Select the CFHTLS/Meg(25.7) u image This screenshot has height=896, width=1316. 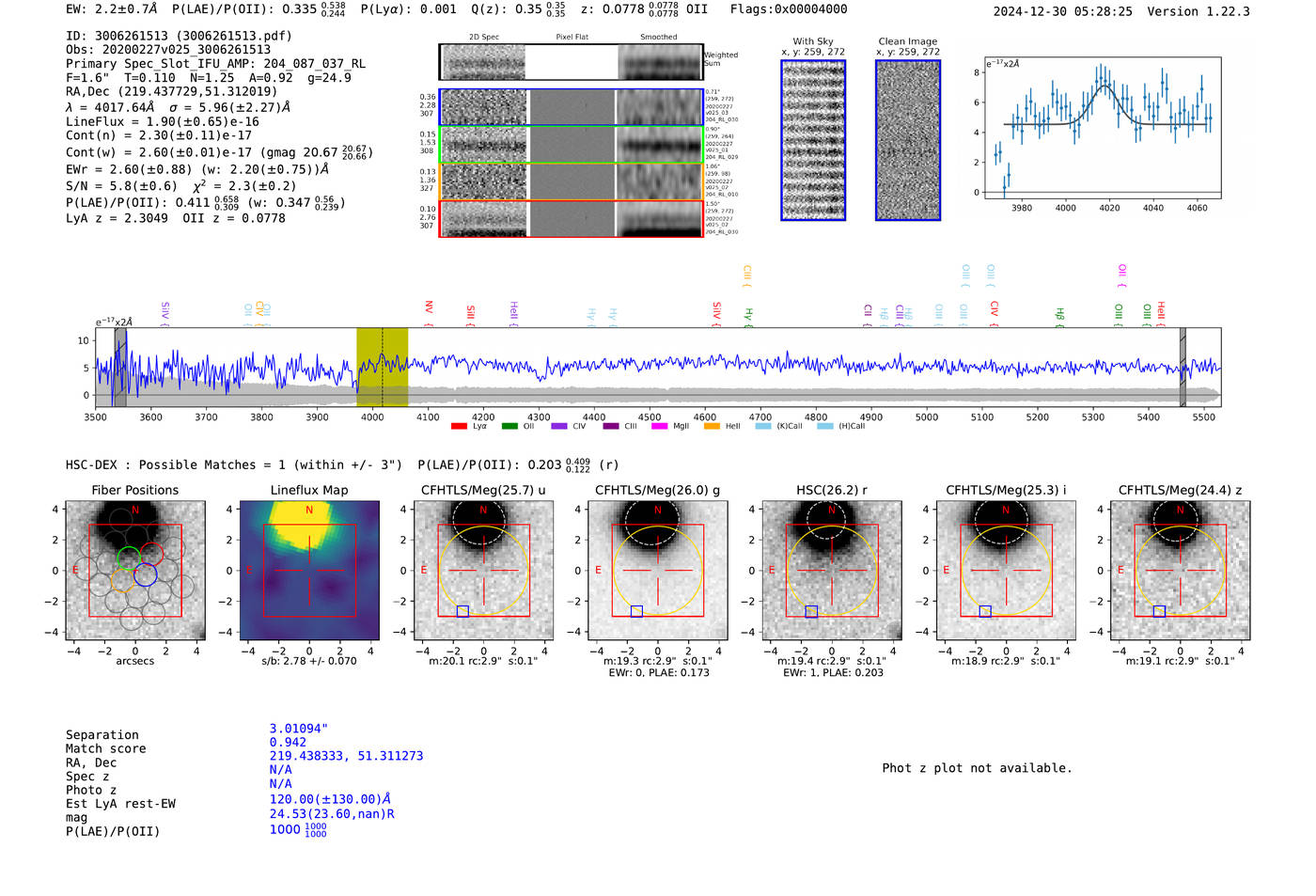[484, 571]
